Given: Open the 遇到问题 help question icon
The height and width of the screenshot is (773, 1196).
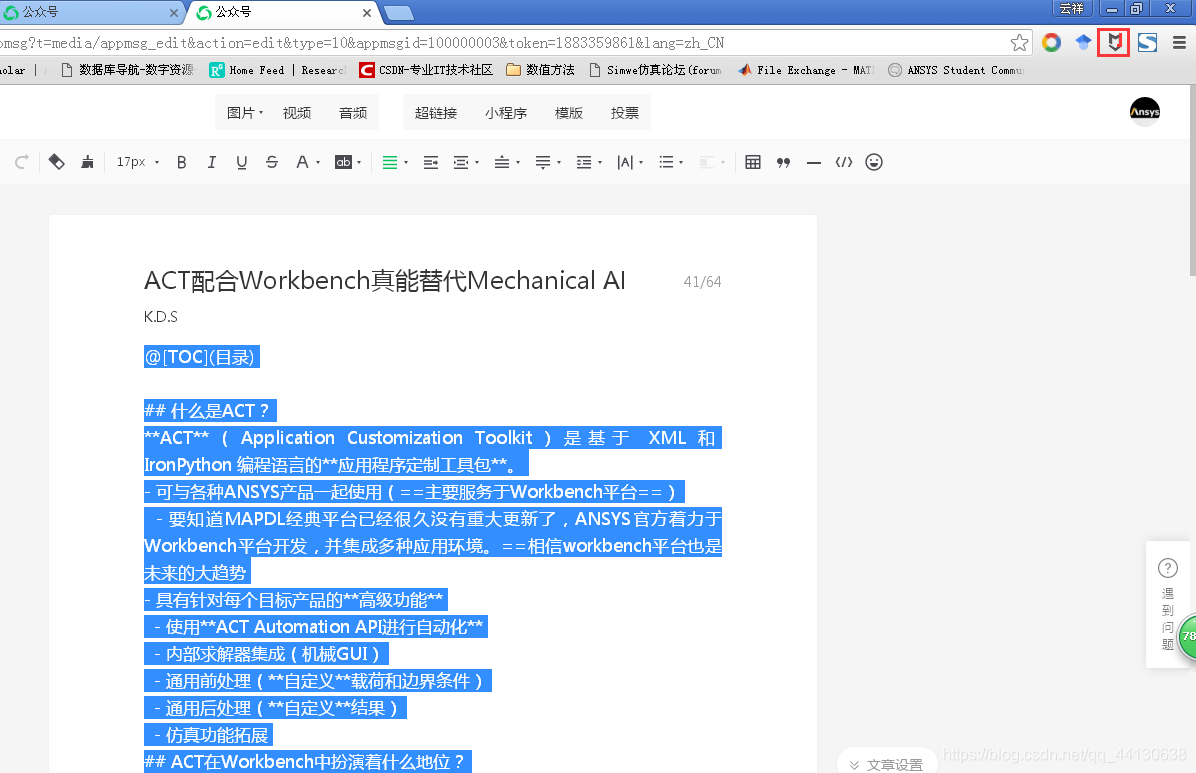Looking at the screenshot, I should tap(1168, 568).
